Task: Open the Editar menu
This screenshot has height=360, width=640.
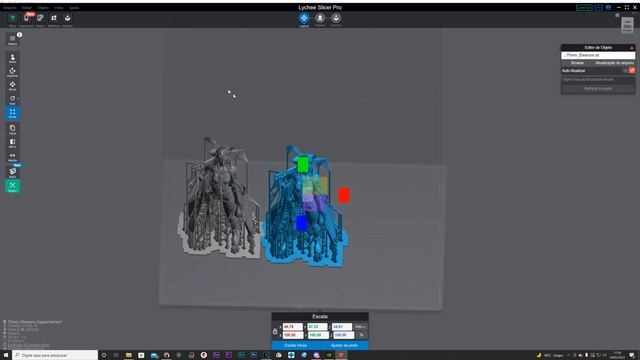Action: coord(27,8)
